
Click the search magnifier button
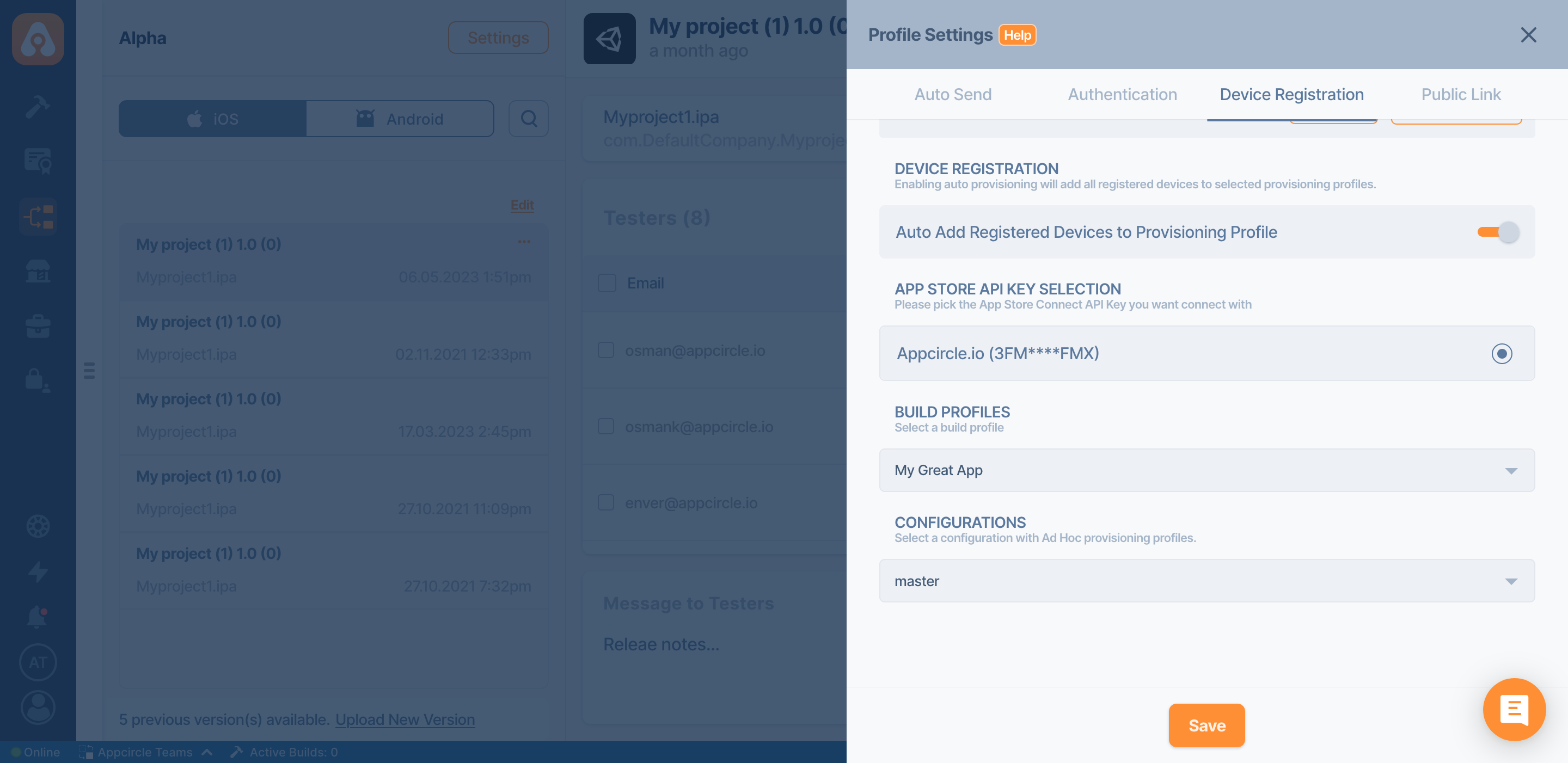tap(528, 119)
